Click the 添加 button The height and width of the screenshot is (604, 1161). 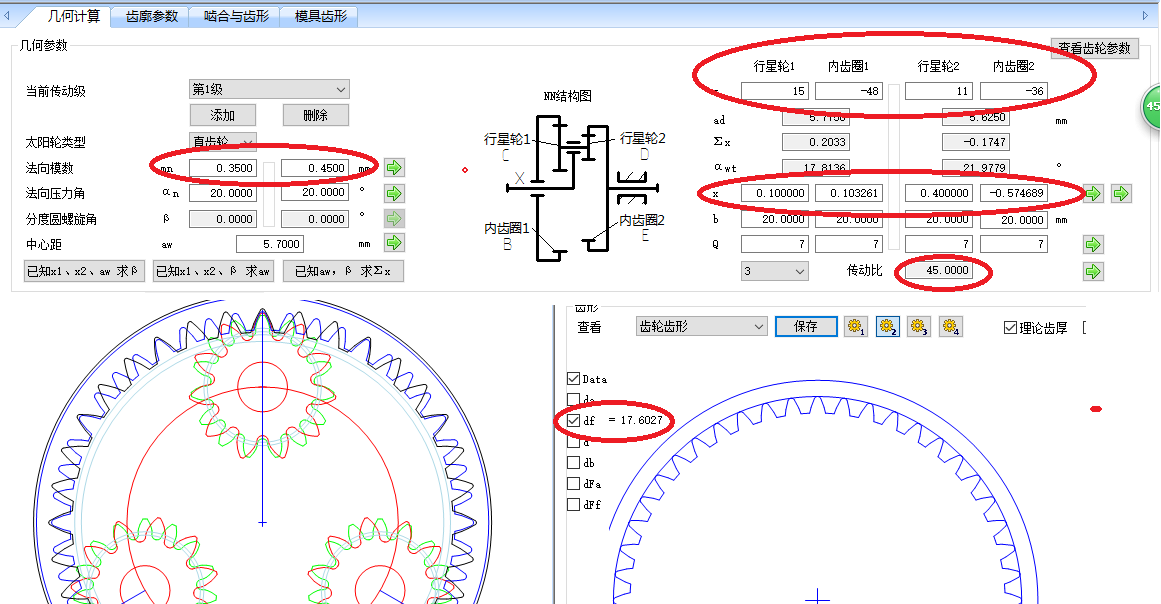tap(223, 115)
